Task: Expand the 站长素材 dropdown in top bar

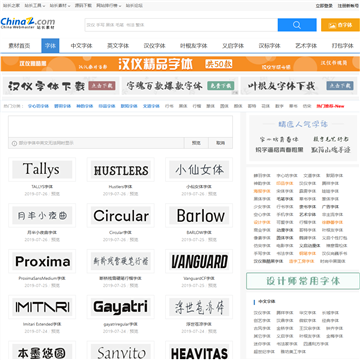Action: 60,6
